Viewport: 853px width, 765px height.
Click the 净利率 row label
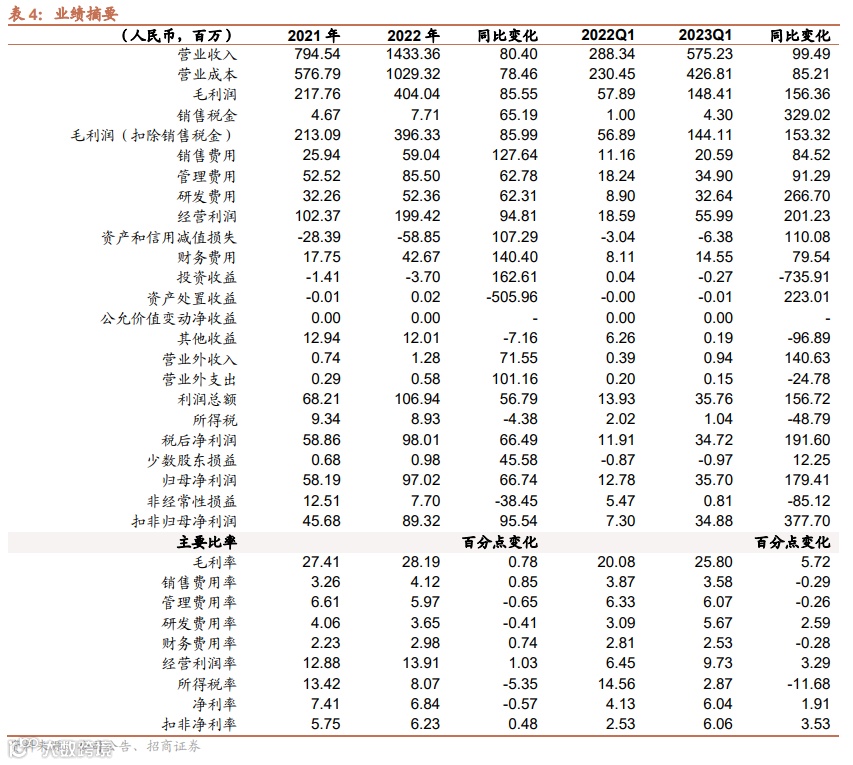[x=214, y=705]
